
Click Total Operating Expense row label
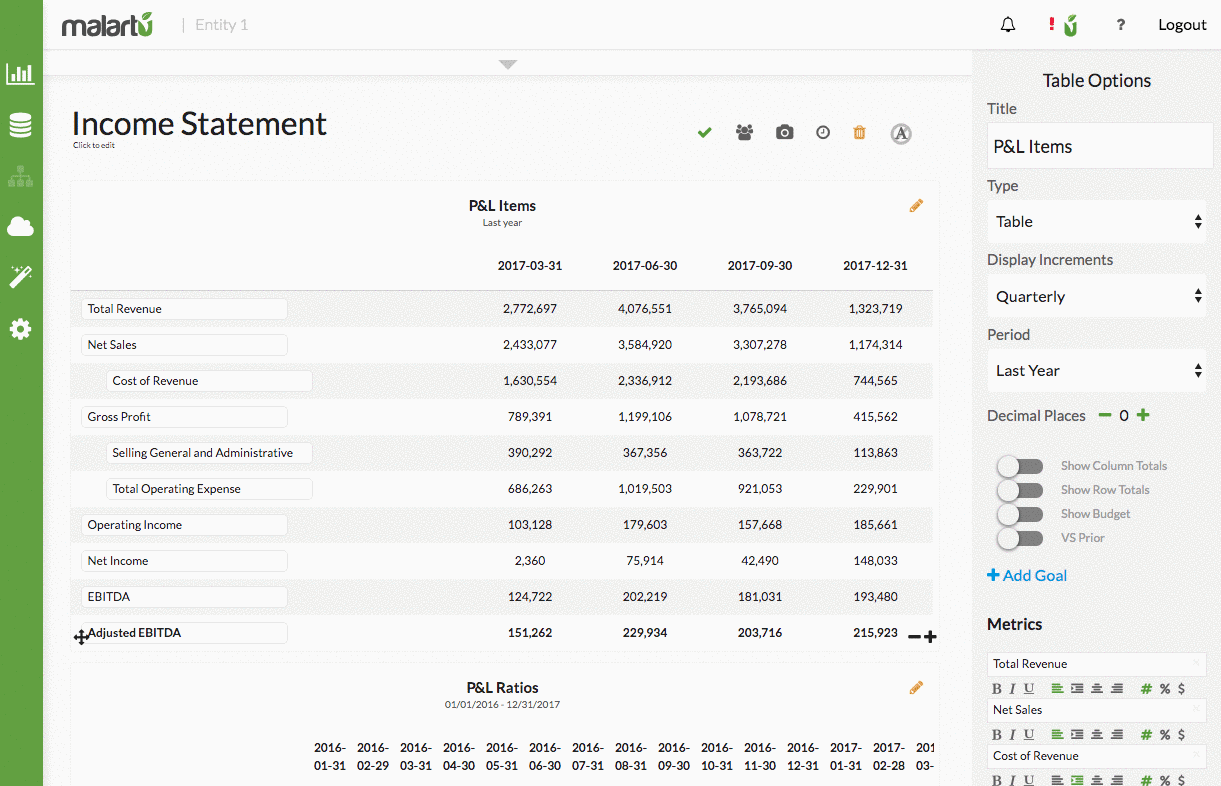(x=209, y=489)
